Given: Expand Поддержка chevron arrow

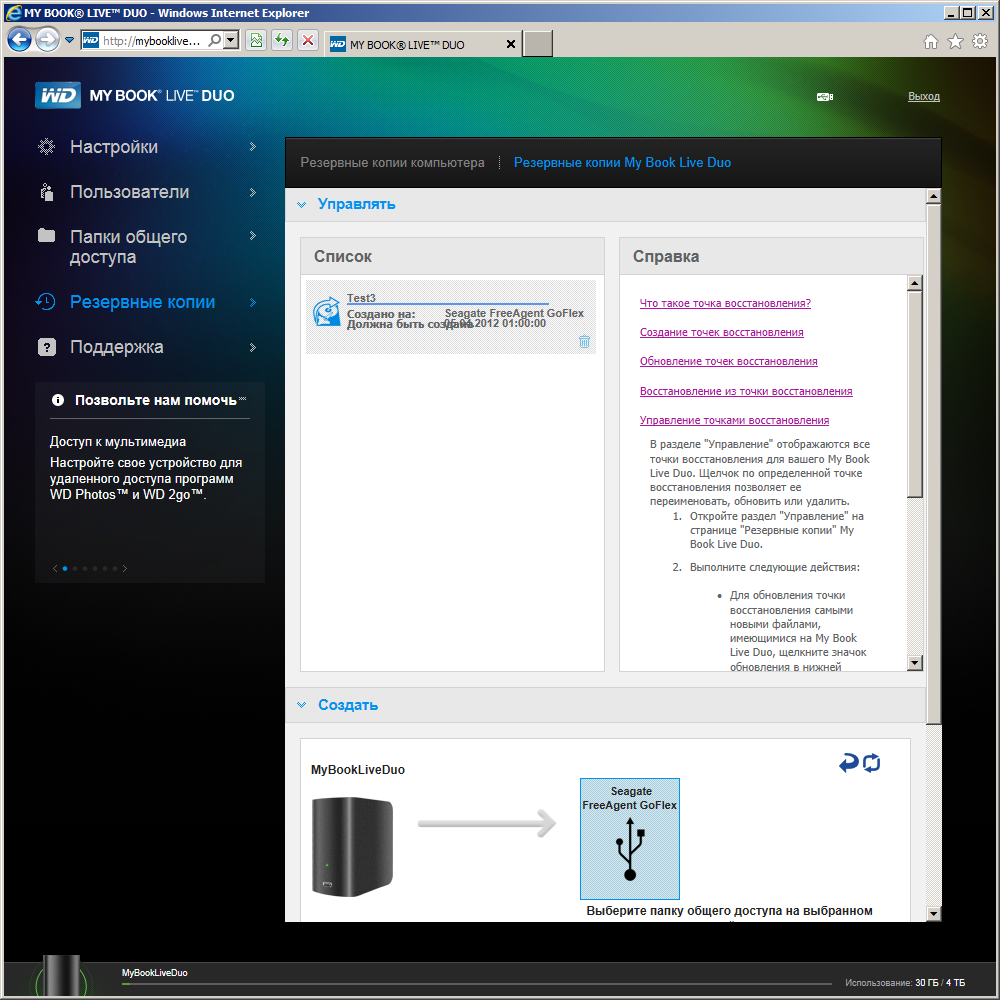Looking at the screenshot, I should pyautogui.click(x=253, y=348).
